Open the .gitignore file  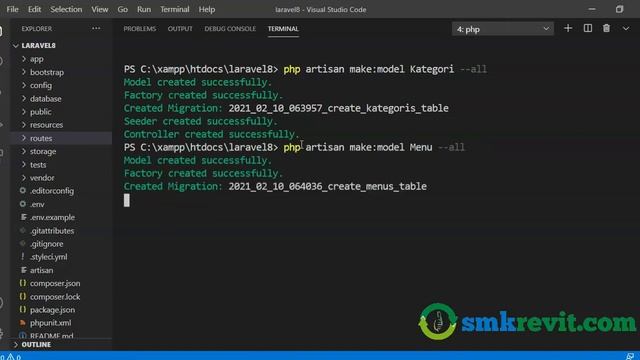coord(47,244)
